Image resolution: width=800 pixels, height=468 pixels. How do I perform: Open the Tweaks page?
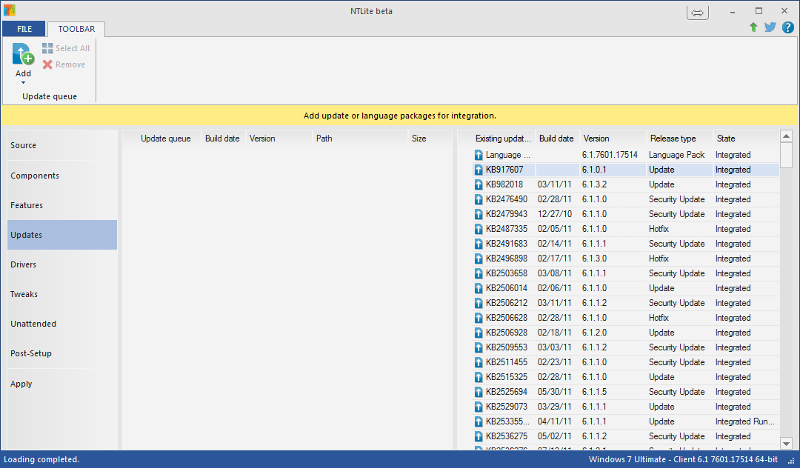point(62,294)
